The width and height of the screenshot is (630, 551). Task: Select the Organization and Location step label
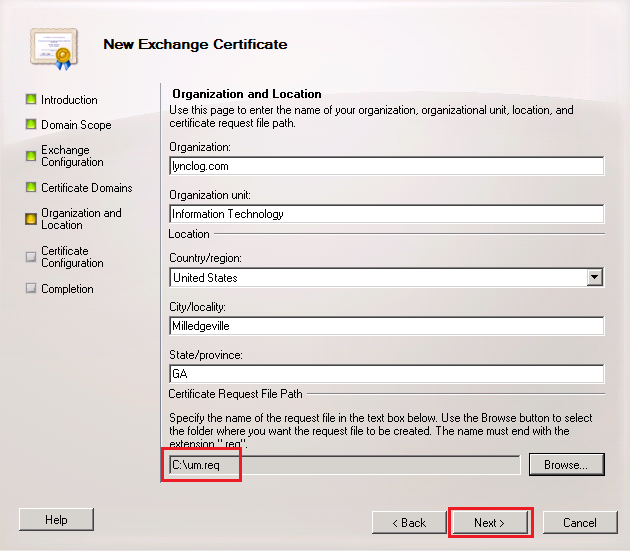(x=81, y=219)
